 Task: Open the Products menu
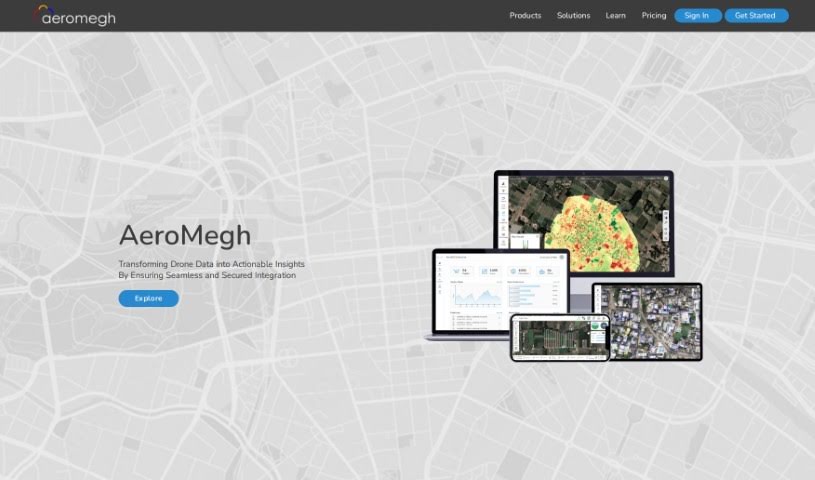(525, 16)
